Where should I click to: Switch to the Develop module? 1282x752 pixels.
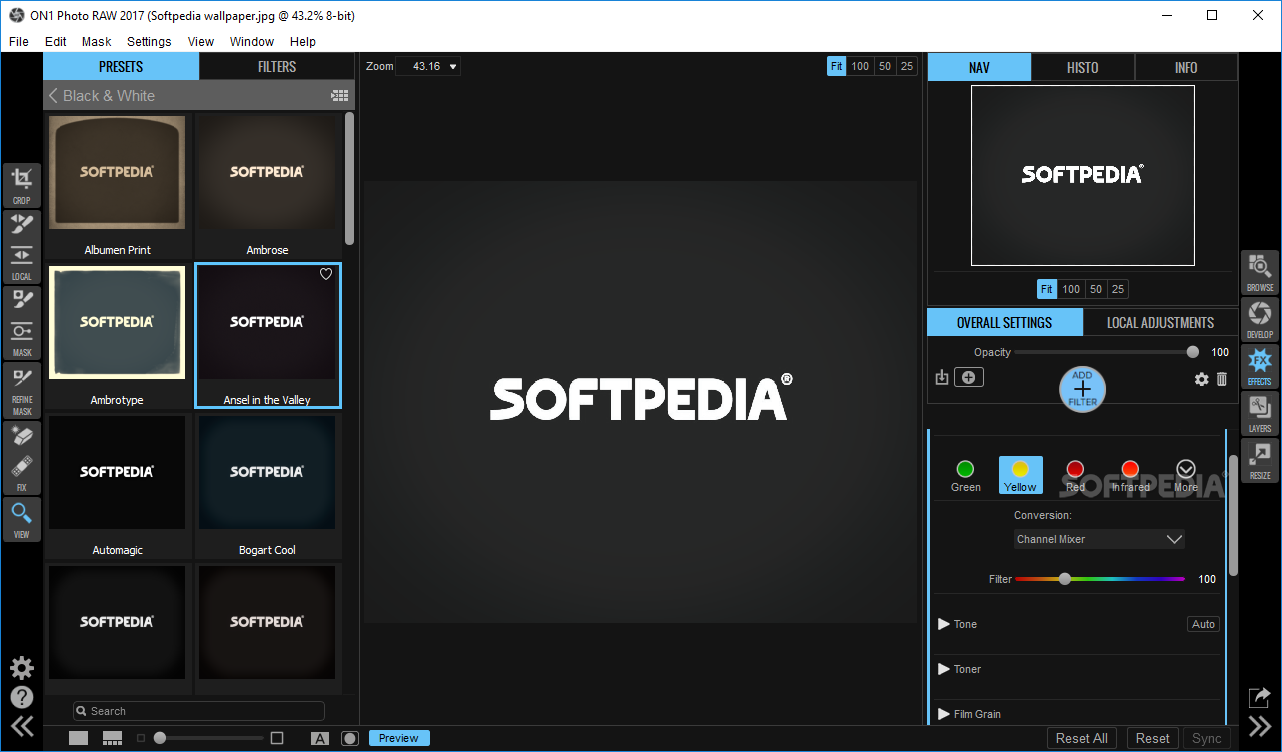1260,319
